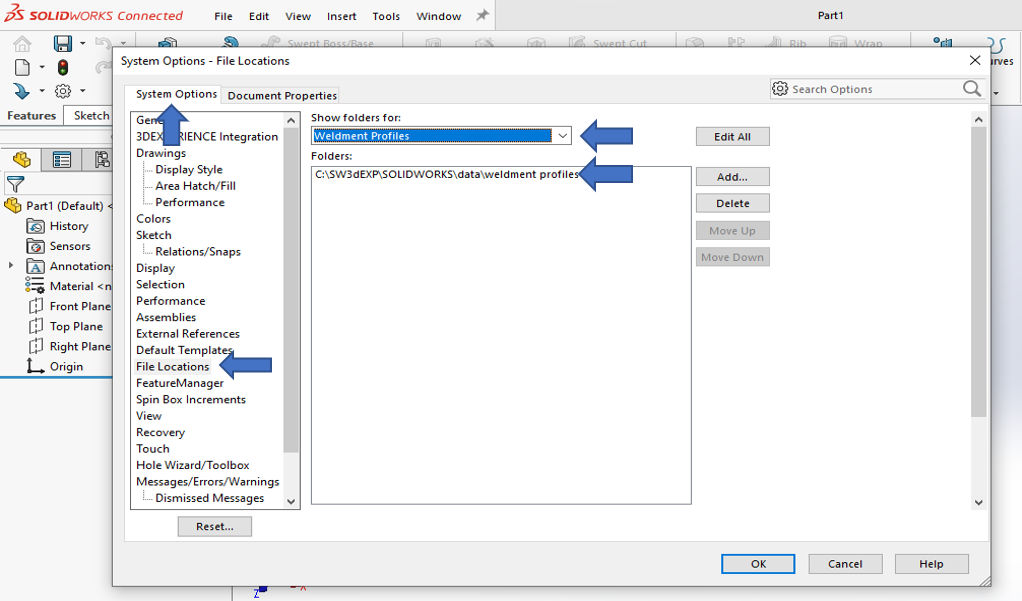Select the weldment profiles folder path
The width and height of the screenshot is (1022, 601).
[x=446, y=174]
